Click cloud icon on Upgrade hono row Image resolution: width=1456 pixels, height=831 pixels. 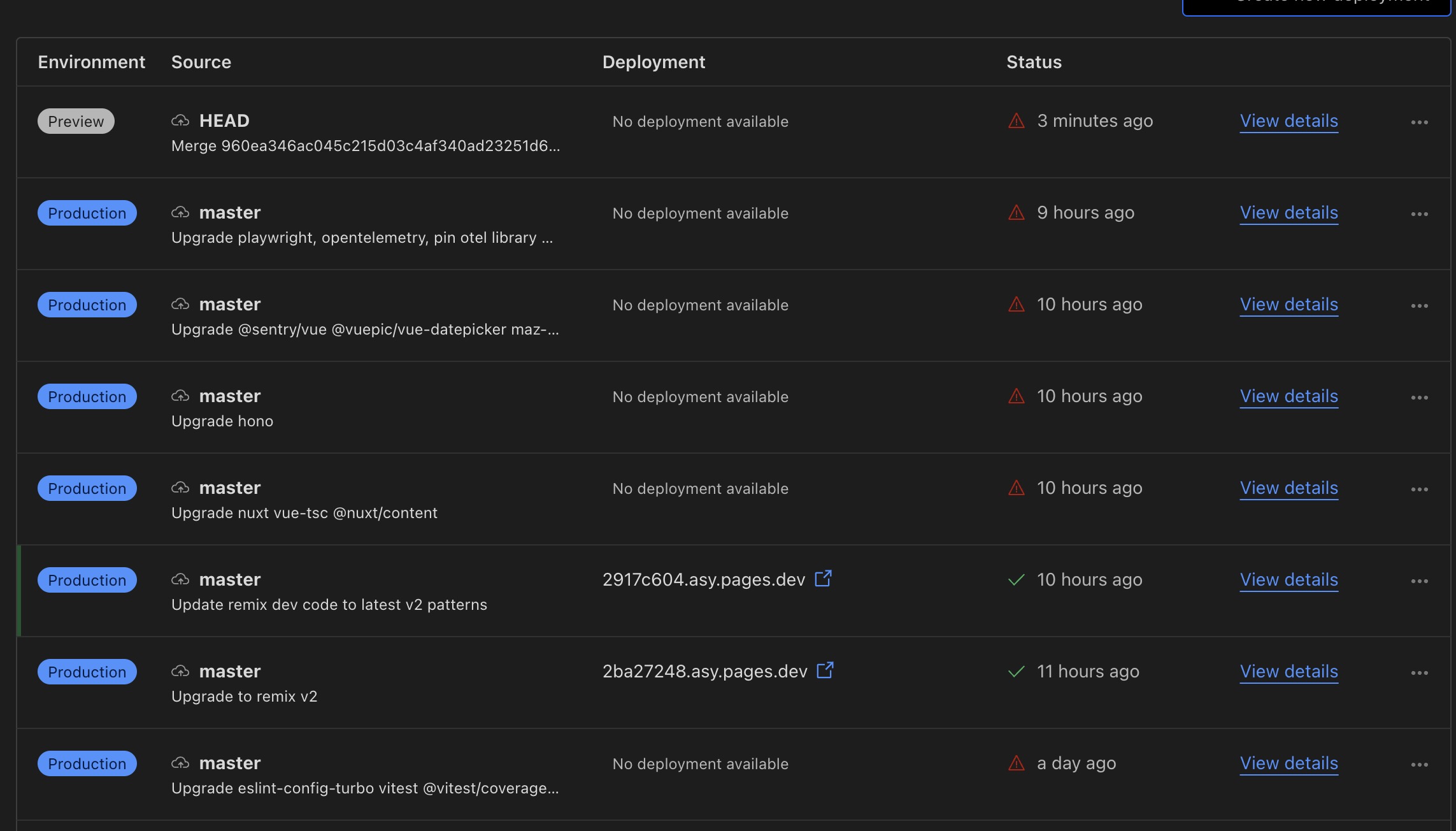pyautogui.click(x=180, y=396)
